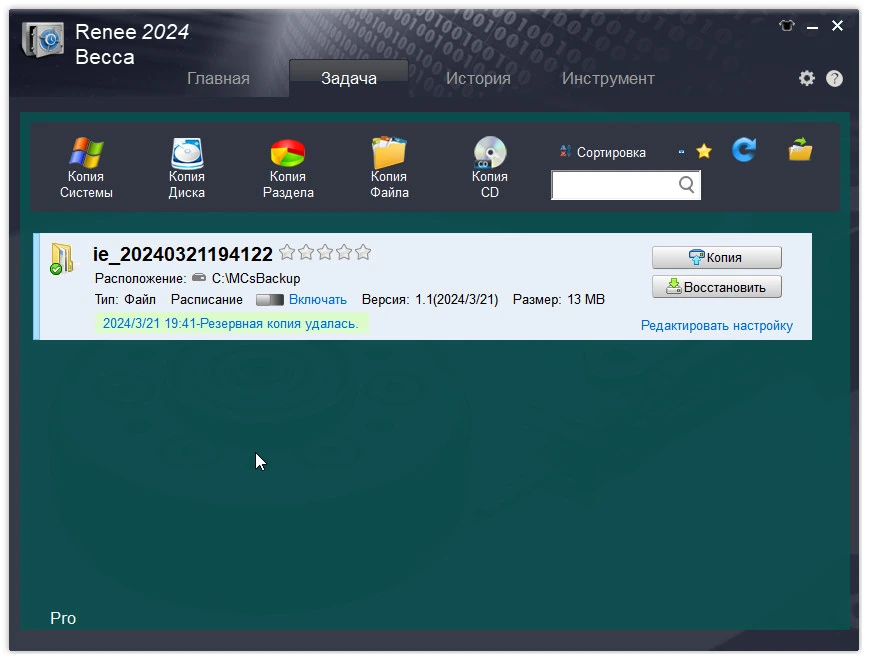This screenshot has height=665, width=873.
Task: Switch to the Главная tab
Action: pos(218,79)
